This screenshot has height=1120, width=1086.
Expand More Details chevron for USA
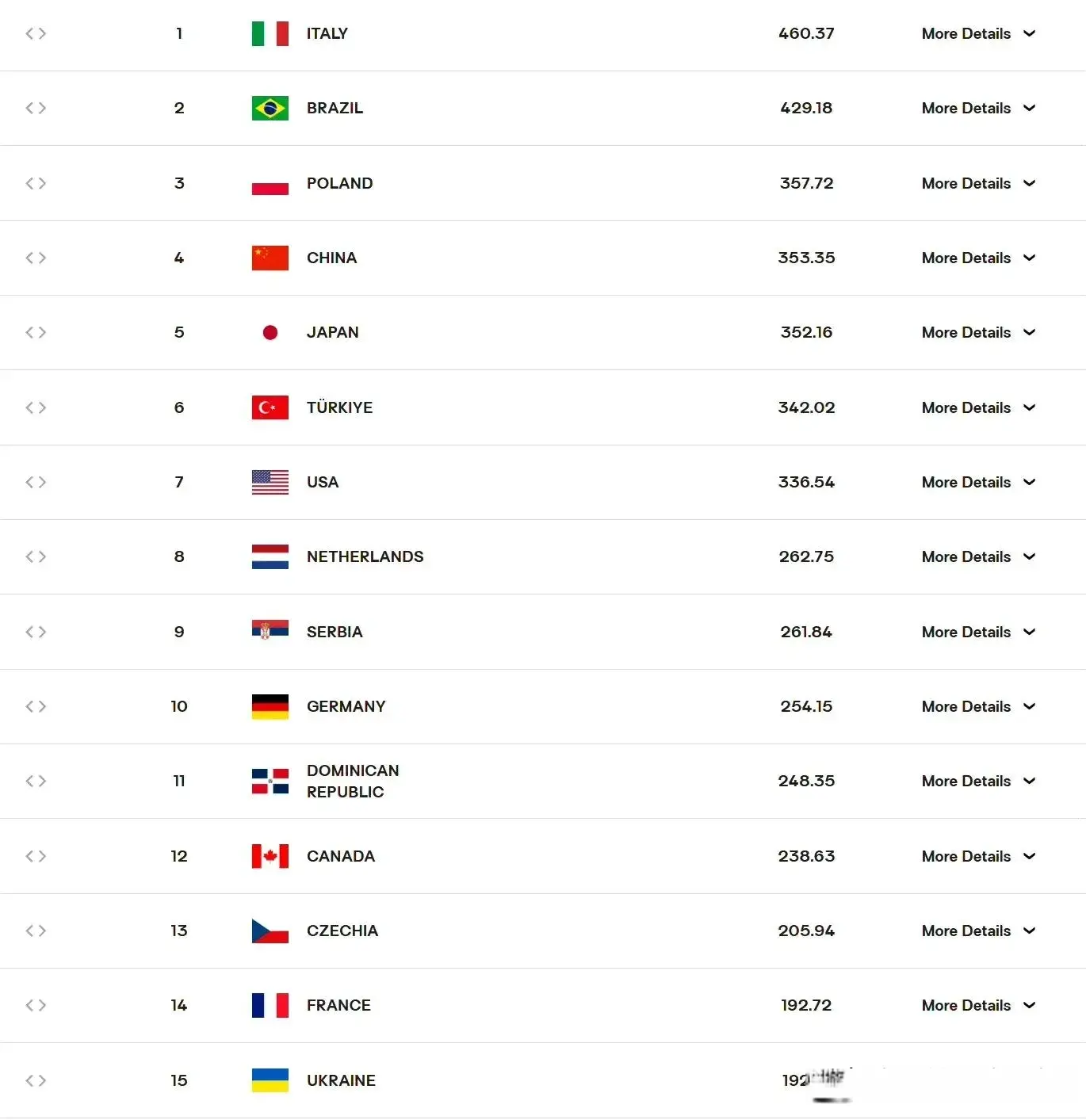click(x=1029, y=482)
